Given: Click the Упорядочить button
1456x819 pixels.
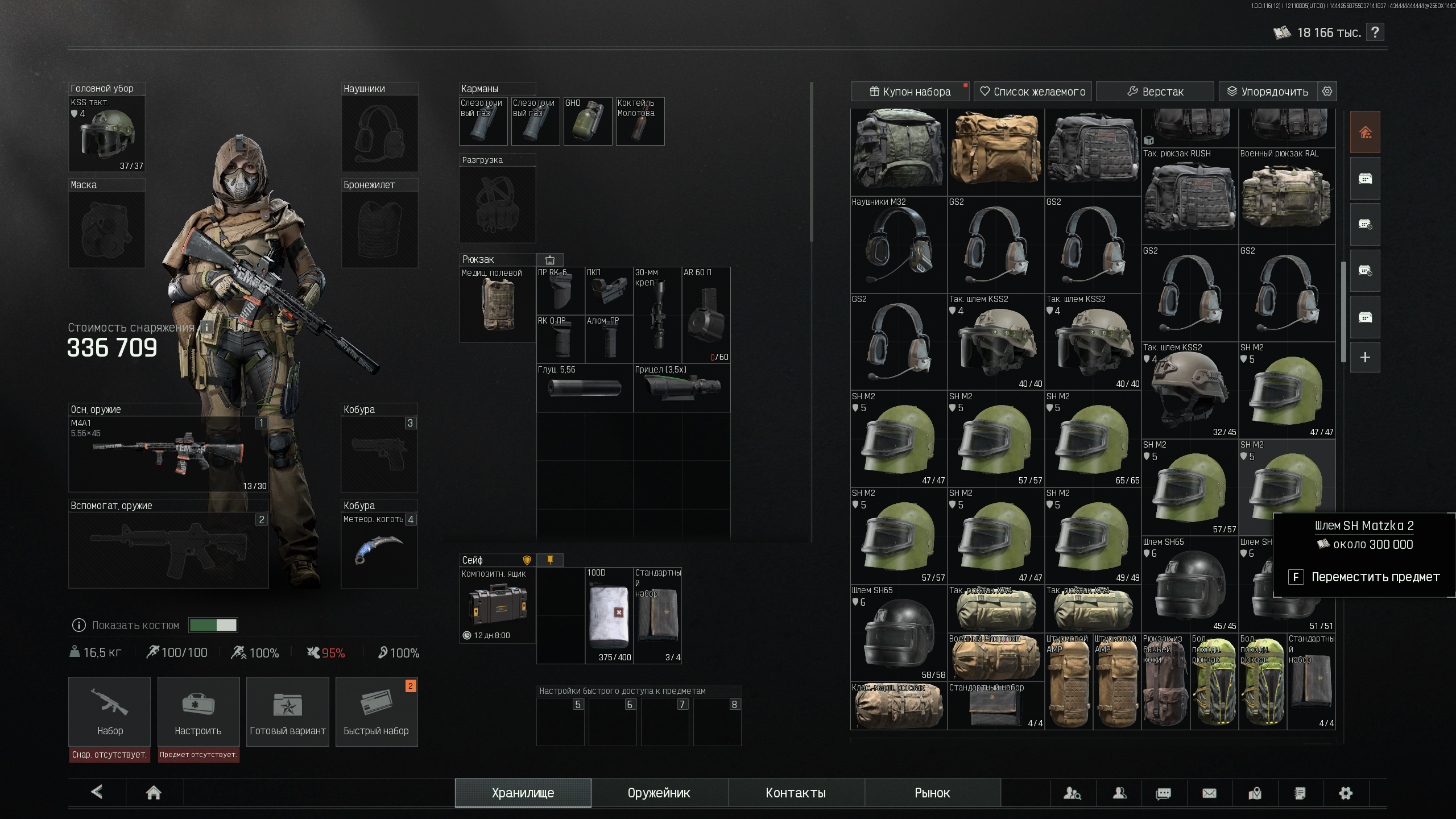Looking at the screenshot, I should [x=1268, y=92].
